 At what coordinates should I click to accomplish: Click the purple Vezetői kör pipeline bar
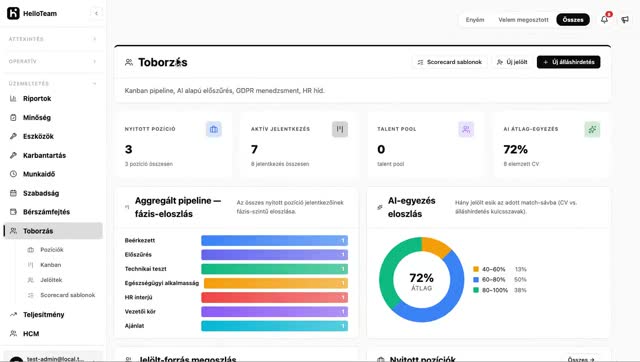[x=275, y=312]
